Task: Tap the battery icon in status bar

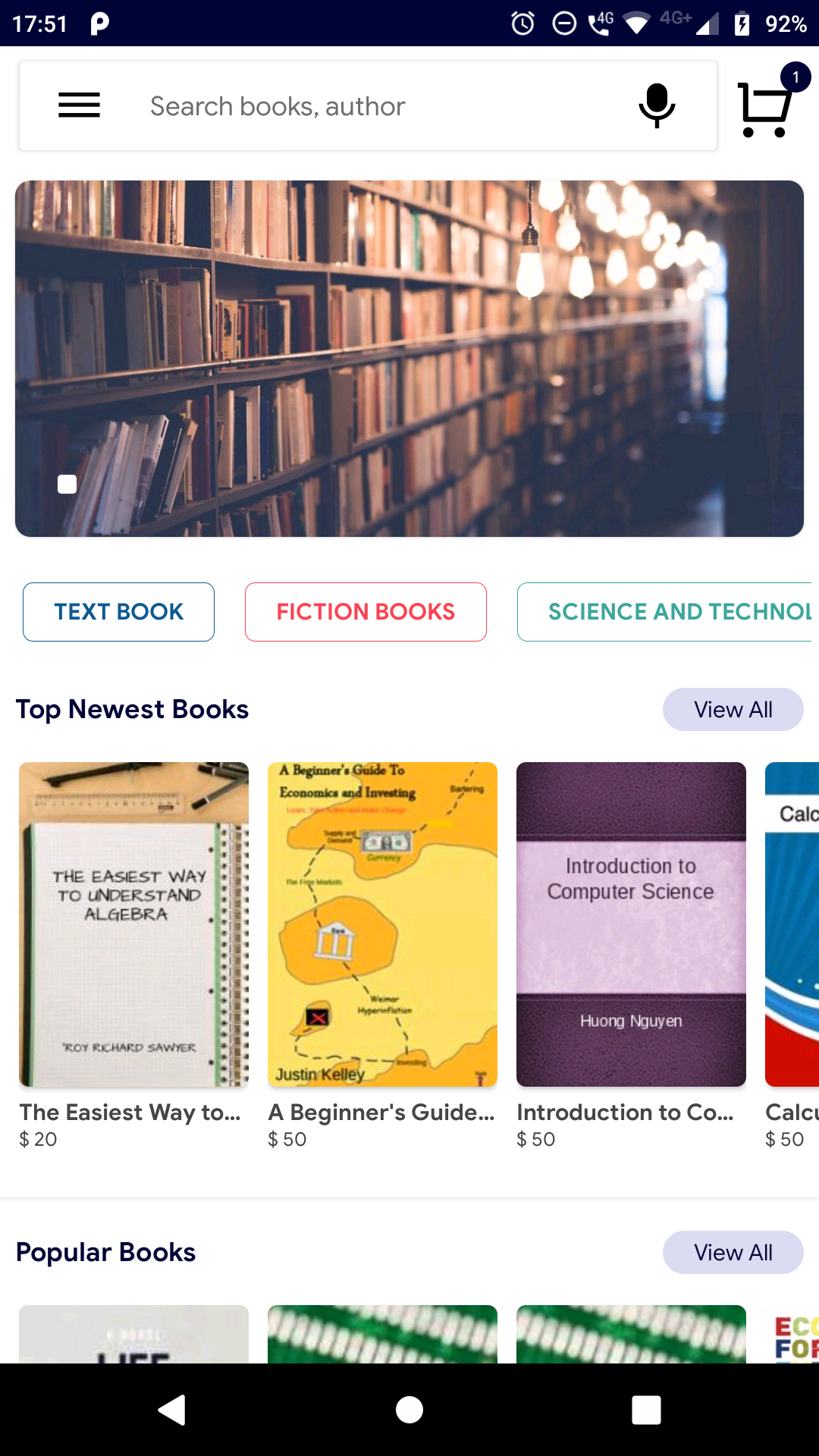Action: [x=742, y=24]
